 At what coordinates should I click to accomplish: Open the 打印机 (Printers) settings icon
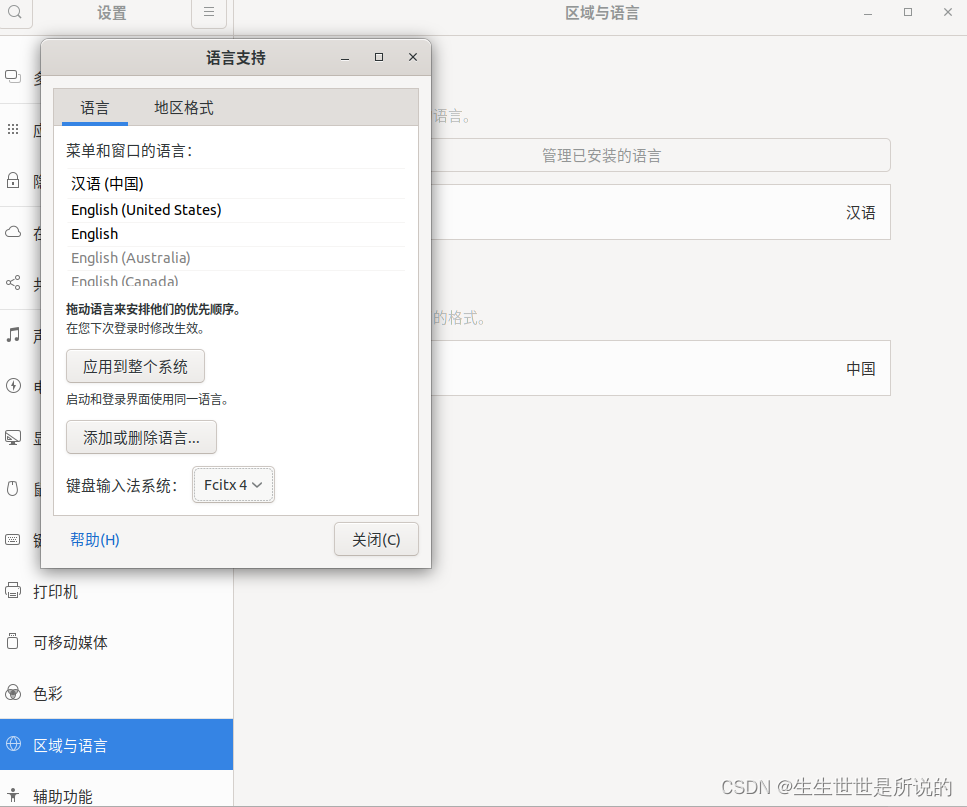(13, 591)
